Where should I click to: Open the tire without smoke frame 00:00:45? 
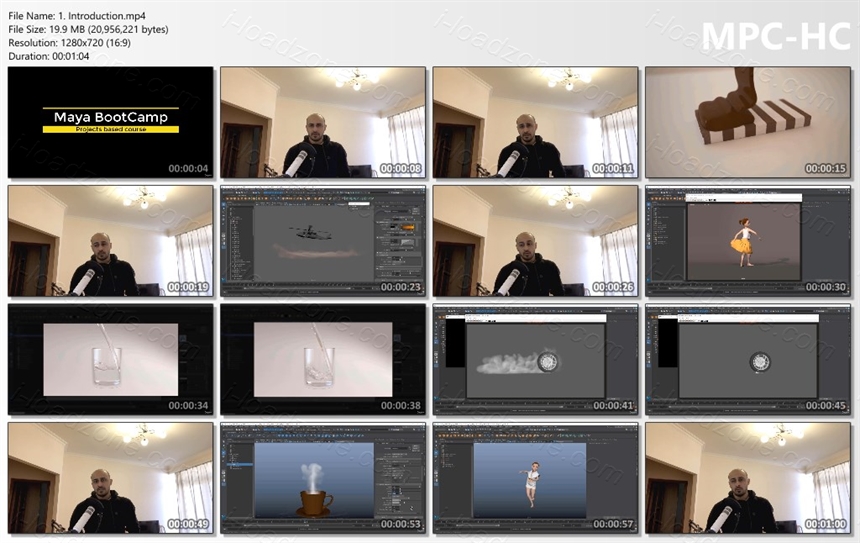click(x=748, y=359)
